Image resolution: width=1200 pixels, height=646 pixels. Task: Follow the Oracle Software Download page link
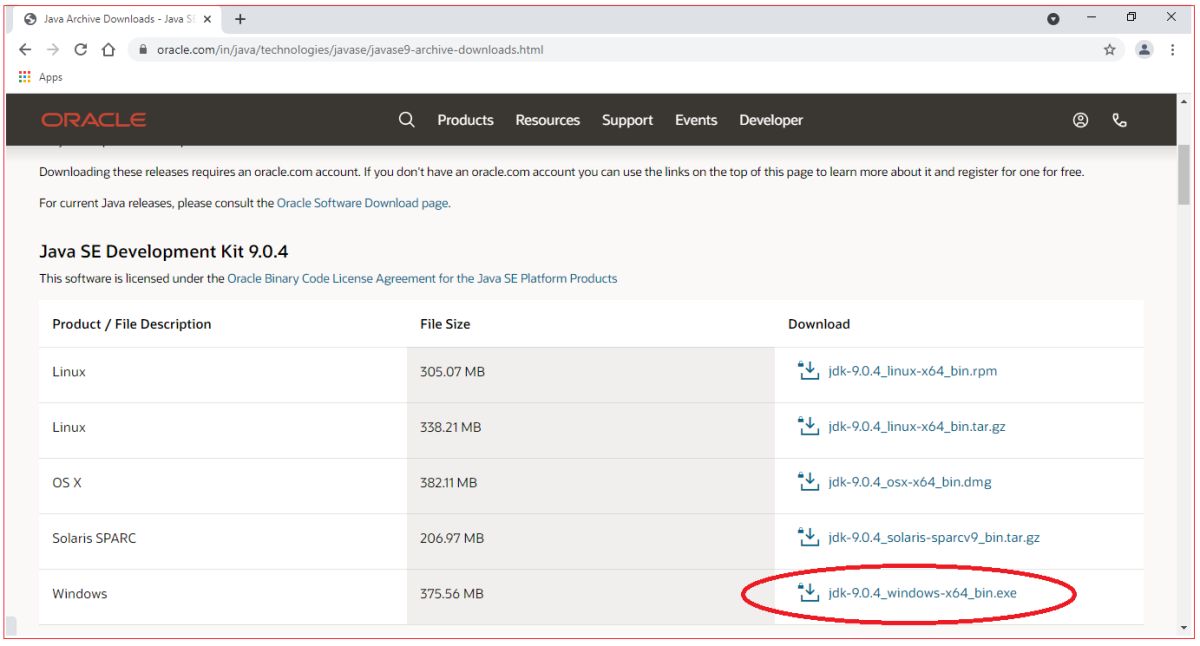tap(363, 203)
